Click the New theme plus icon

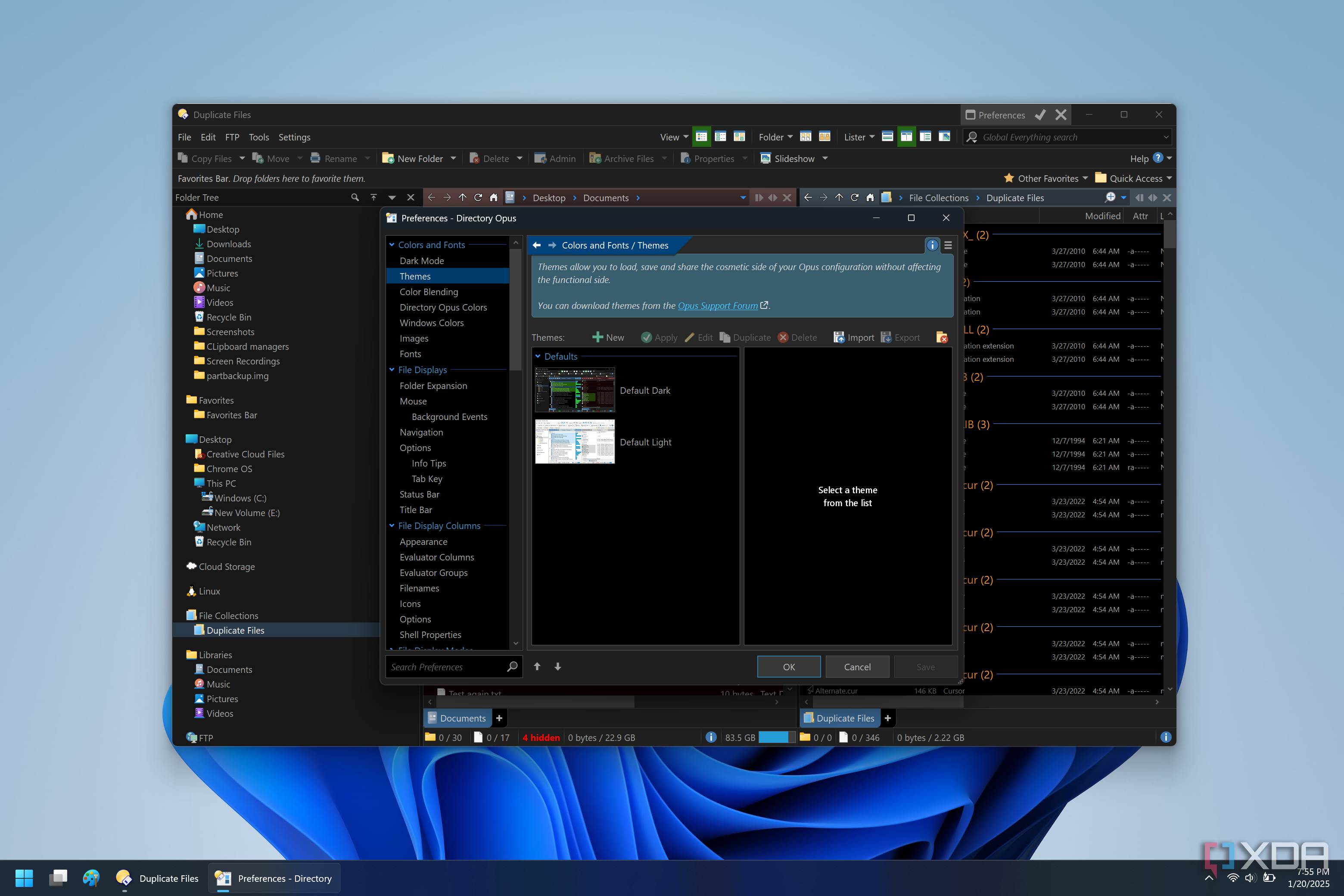pyautogui.click(x=598, y=338)
